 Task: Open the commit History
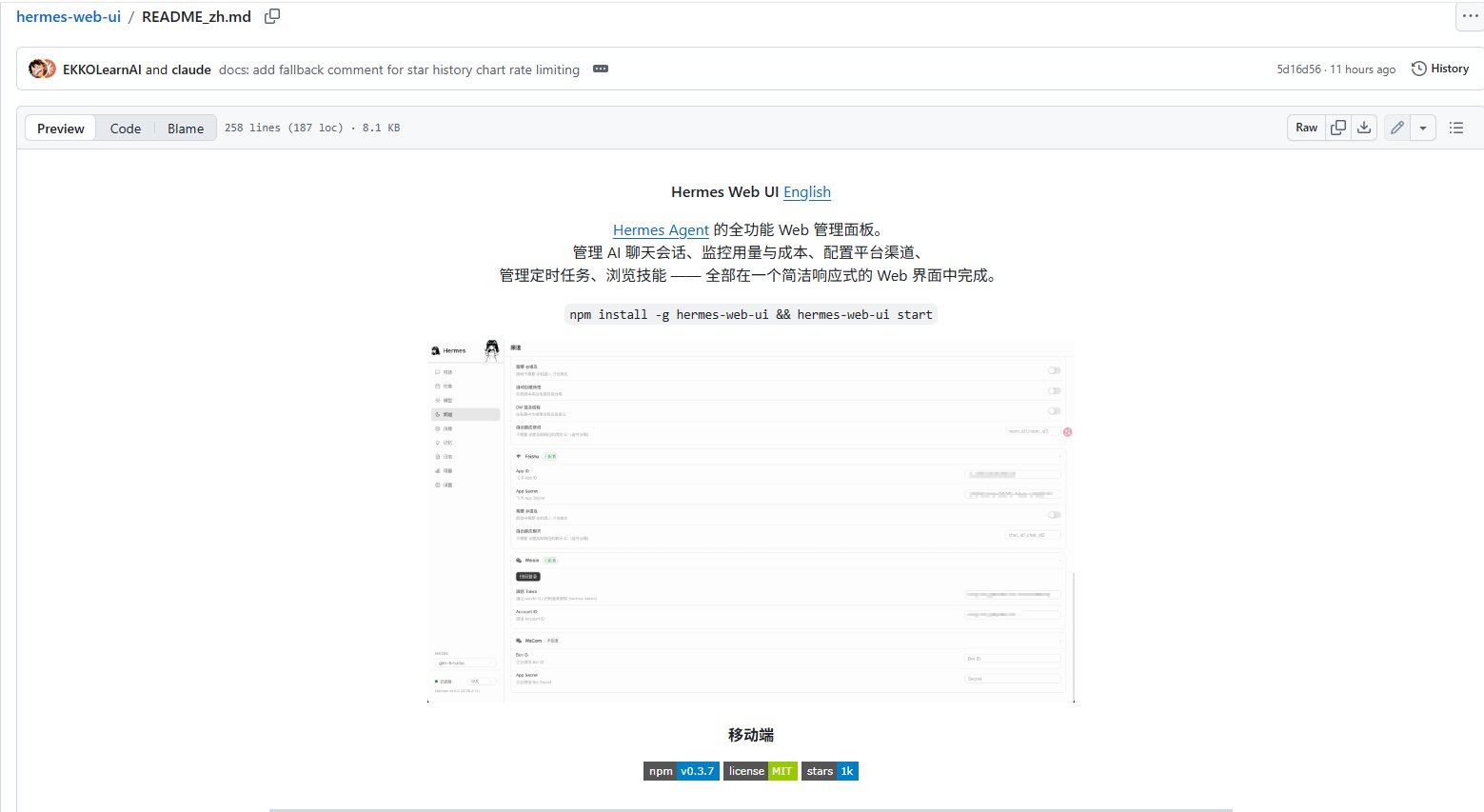tap(1439, 69)
